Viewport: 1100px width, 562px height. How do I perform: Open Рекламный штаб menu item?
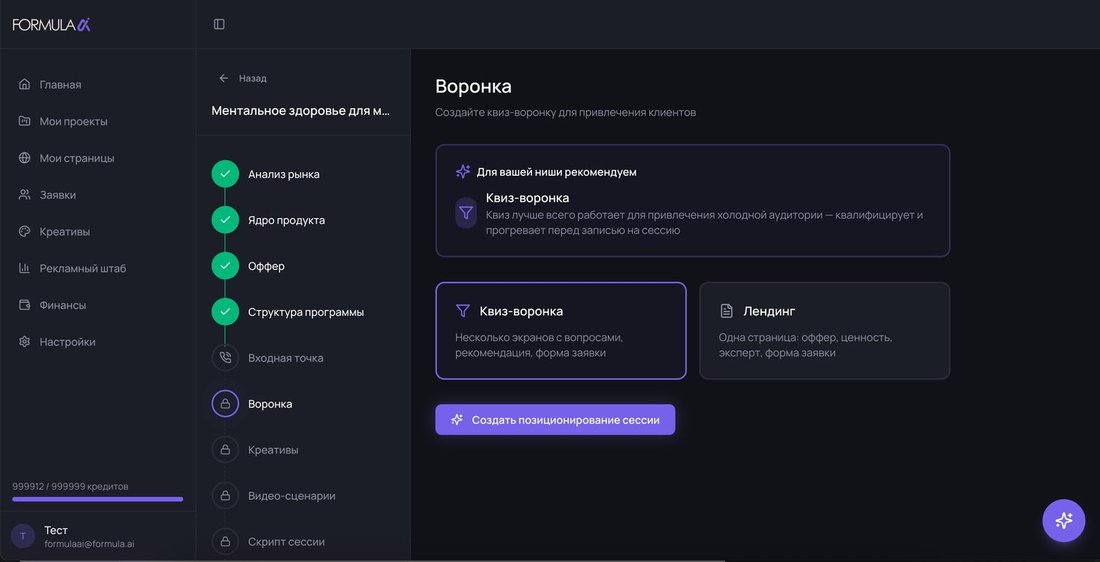coord(83,268)
